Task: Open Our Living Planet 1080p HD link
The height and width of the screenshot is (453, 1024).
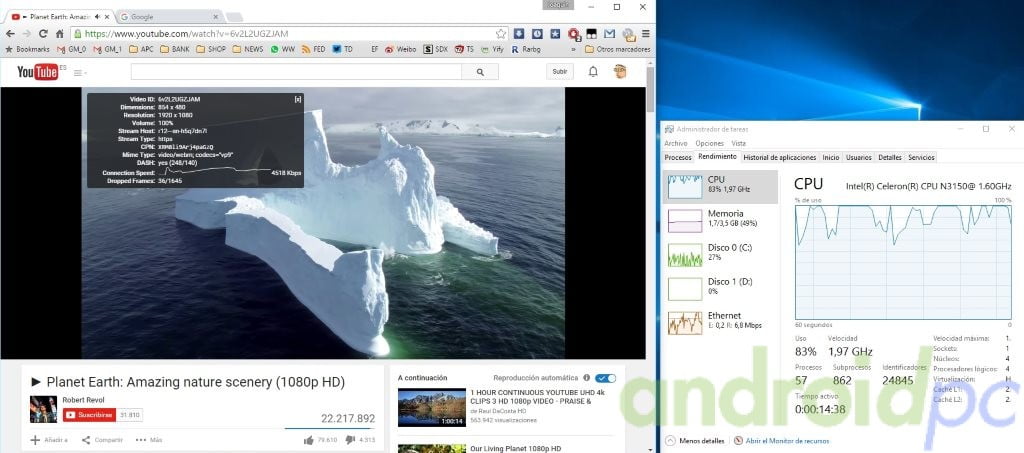Action: (515, 449)
